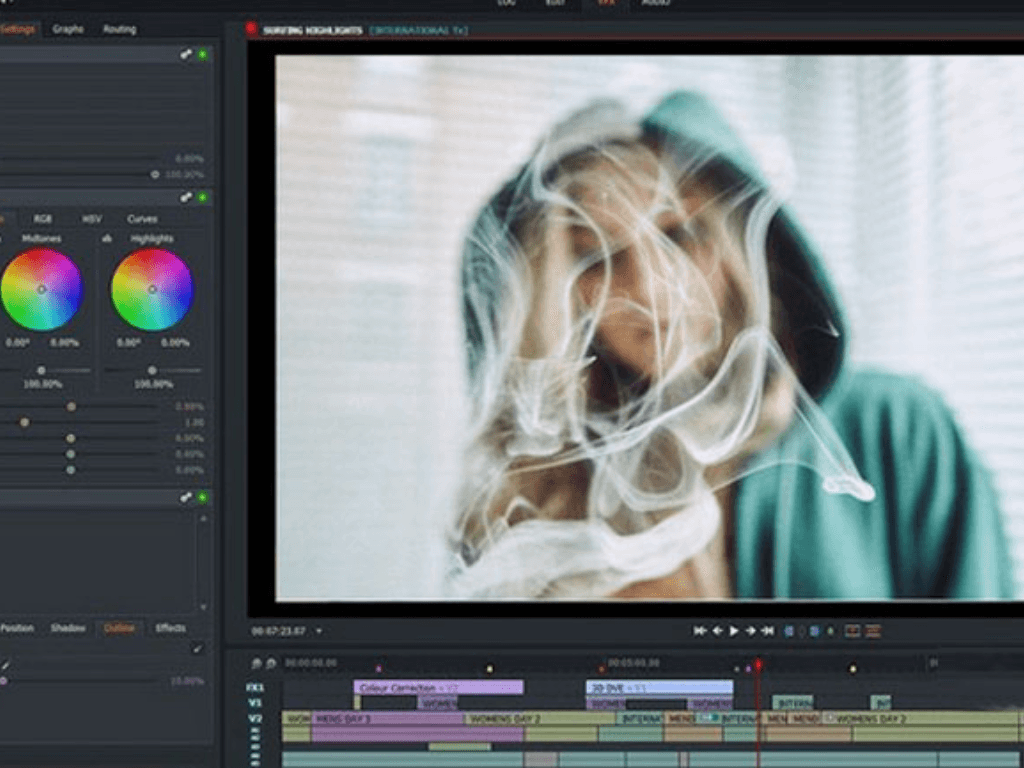This screenshot has height=768, width=1024.
Task: Open the Curves tab in colour correction
Action: point(142,219)
